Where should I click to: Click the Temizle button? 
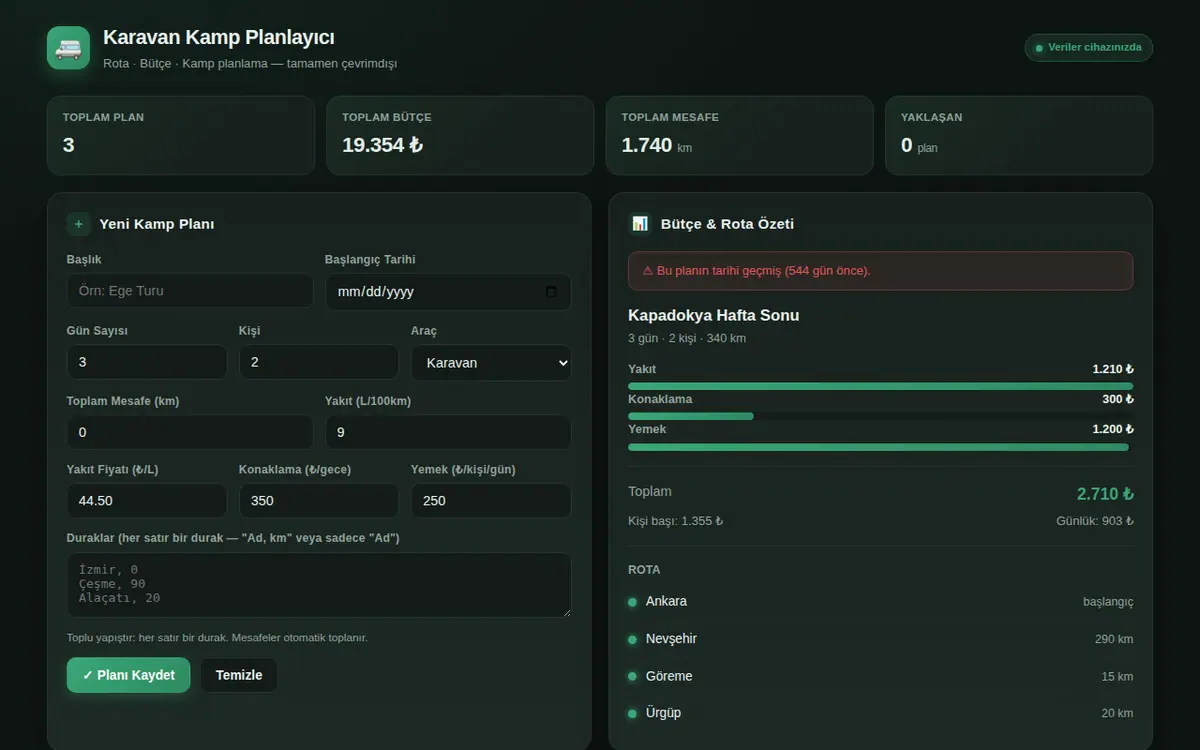[x=239, y=675]
